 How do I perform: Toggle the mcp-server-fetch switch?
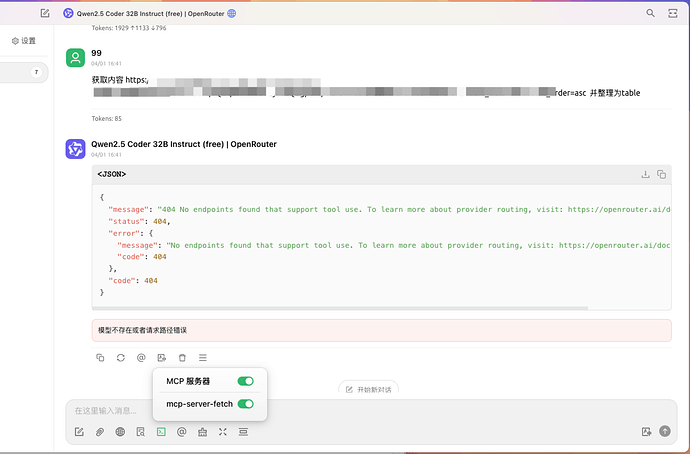246,404
